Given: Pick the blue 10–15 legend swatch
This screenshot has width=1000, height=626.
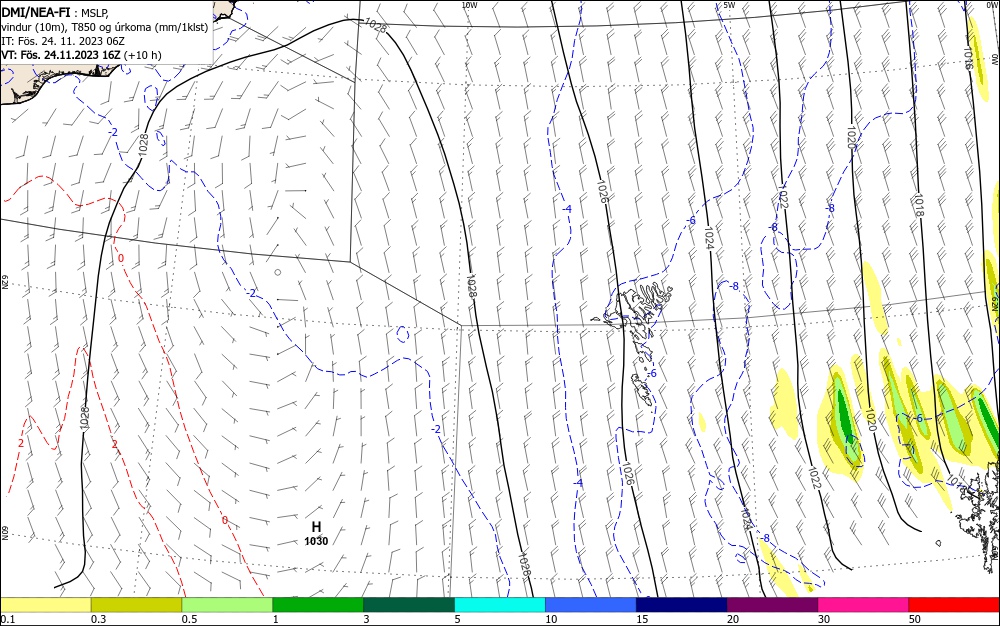Looking at the screenshot, I should pos(591,605).
